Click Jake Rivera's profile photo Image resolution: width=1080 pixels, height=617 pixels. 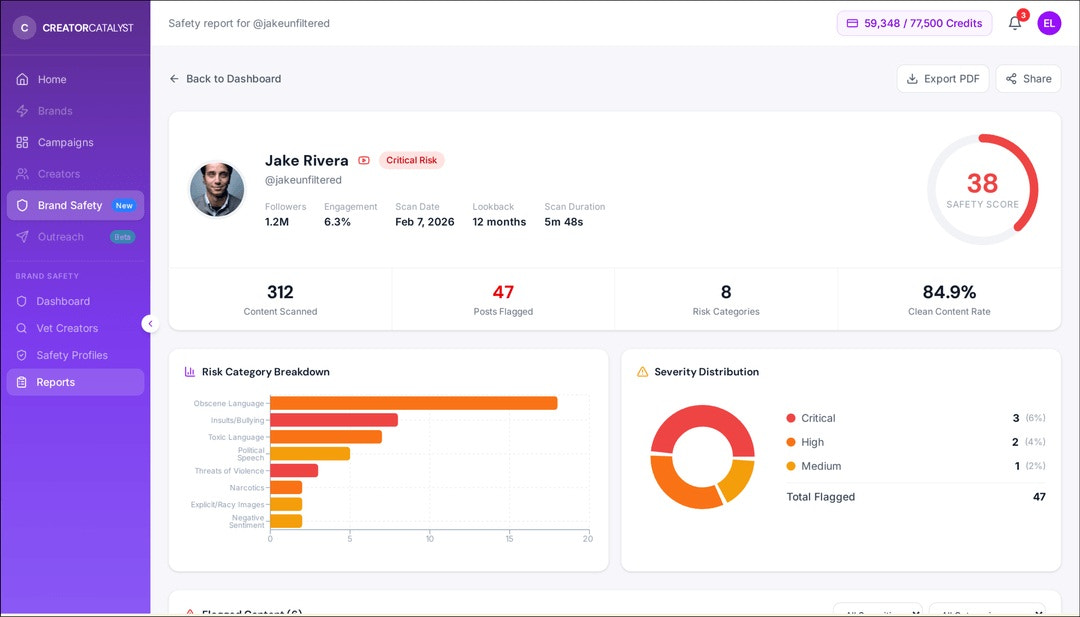click(x=217, y=189)
